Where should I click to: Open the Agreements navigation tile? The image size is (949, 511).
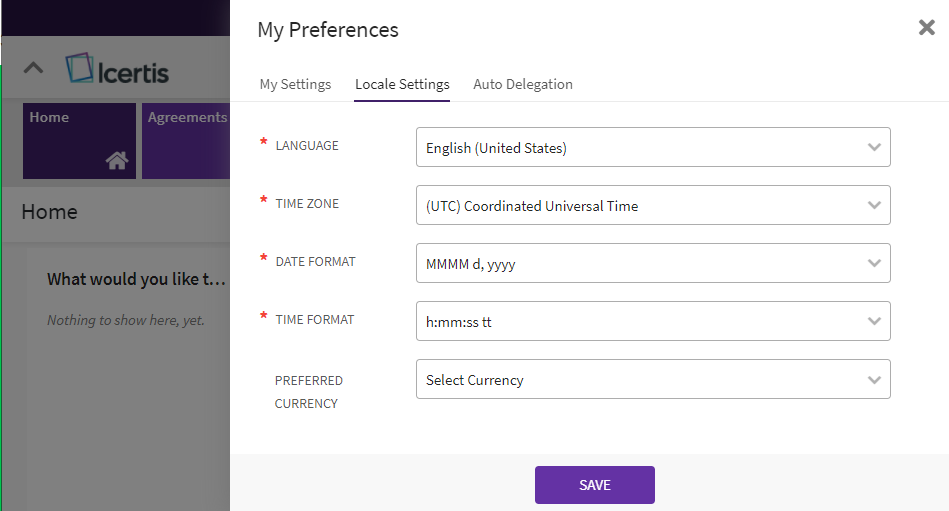click(186, 140)
